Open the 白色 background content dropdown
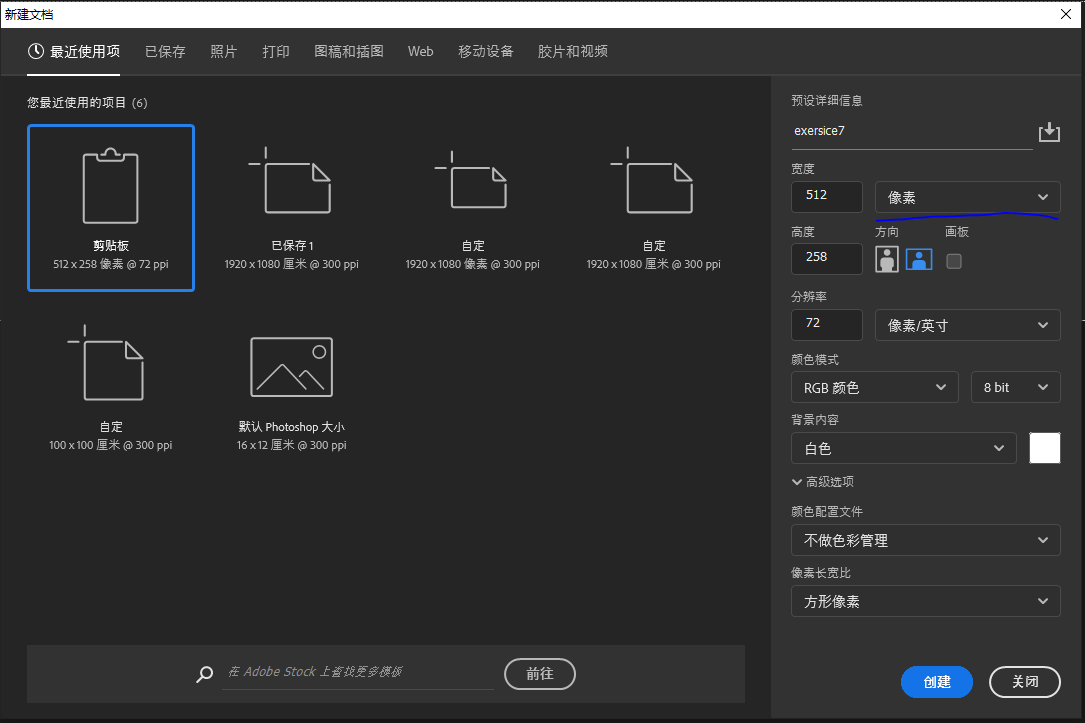1085x723 pixels. pyautogui.click(x=904, y=448)
